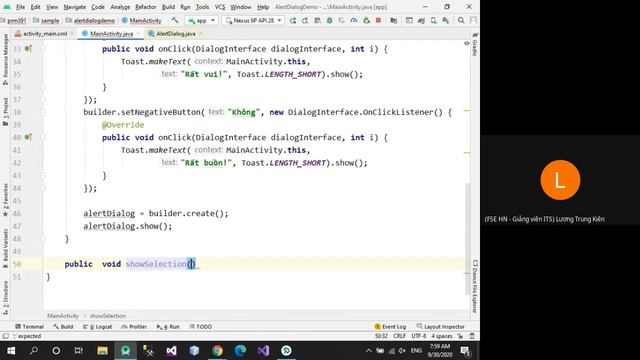Open the Event Log panel
This screenshot has width=640, height=360.
pyautogui.click(x=390, y=327)
